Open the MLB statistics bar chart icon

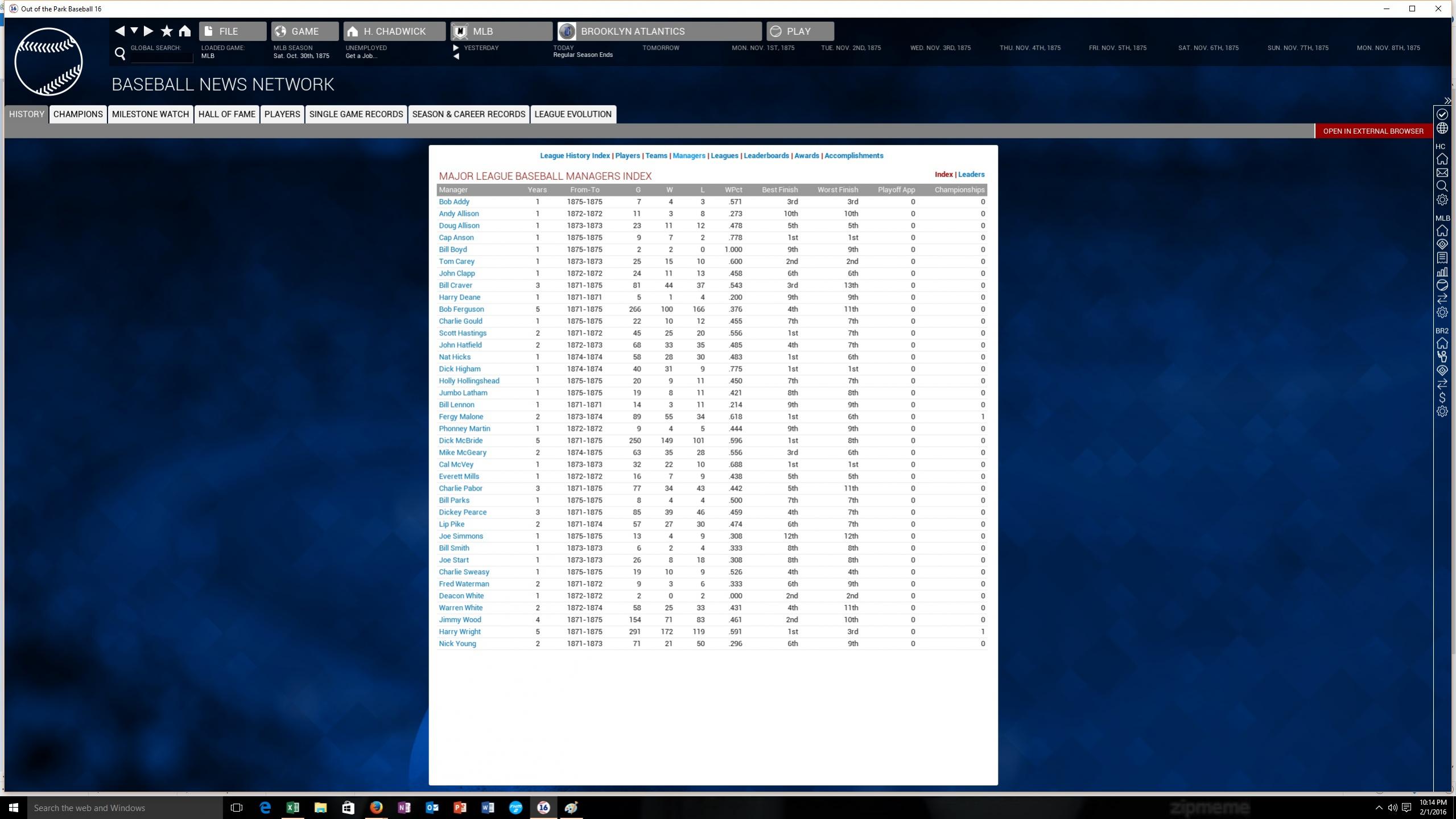1442,271
